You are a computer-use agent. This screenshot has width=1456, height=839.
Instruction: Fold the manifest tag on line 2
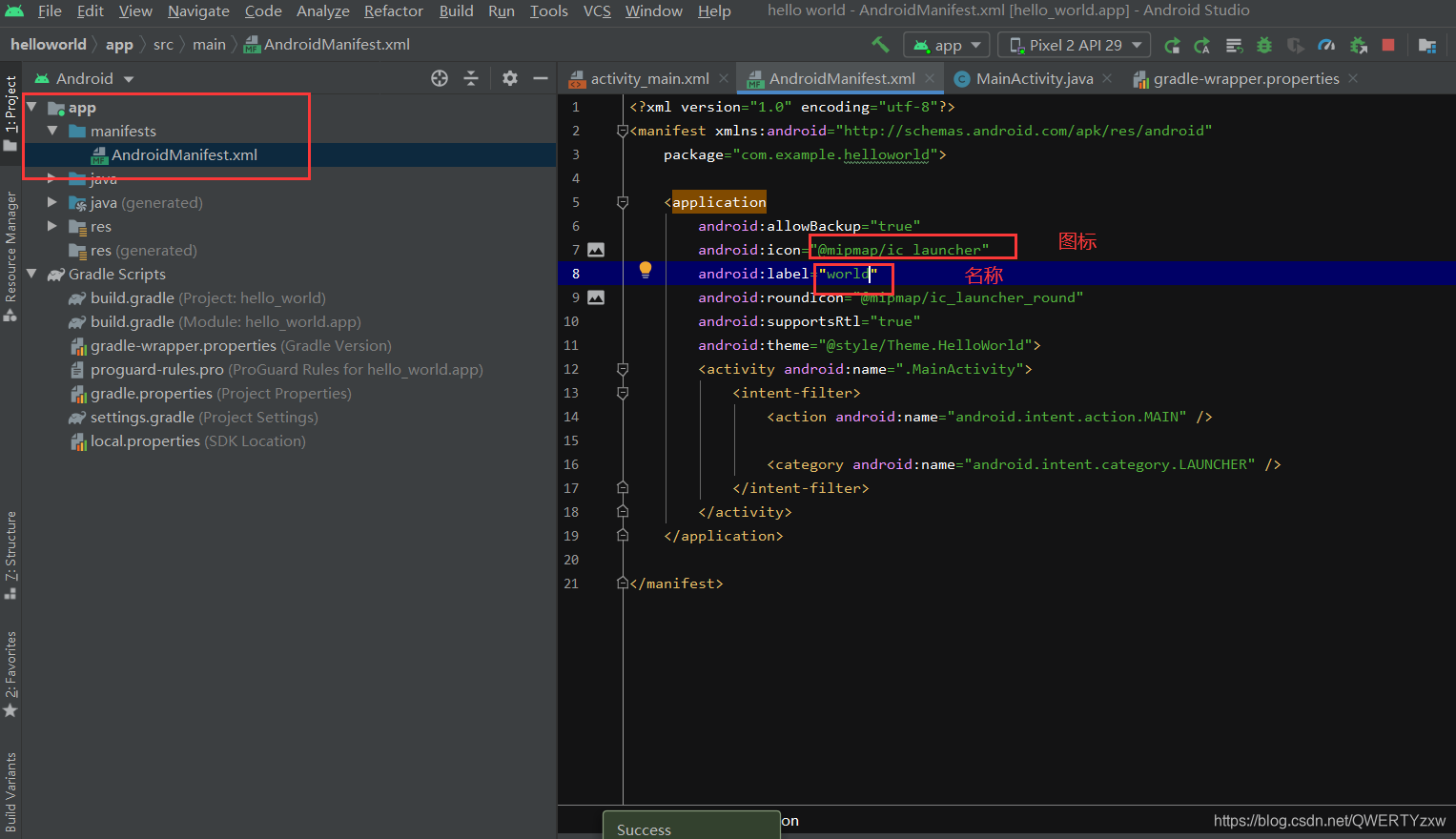623,131
